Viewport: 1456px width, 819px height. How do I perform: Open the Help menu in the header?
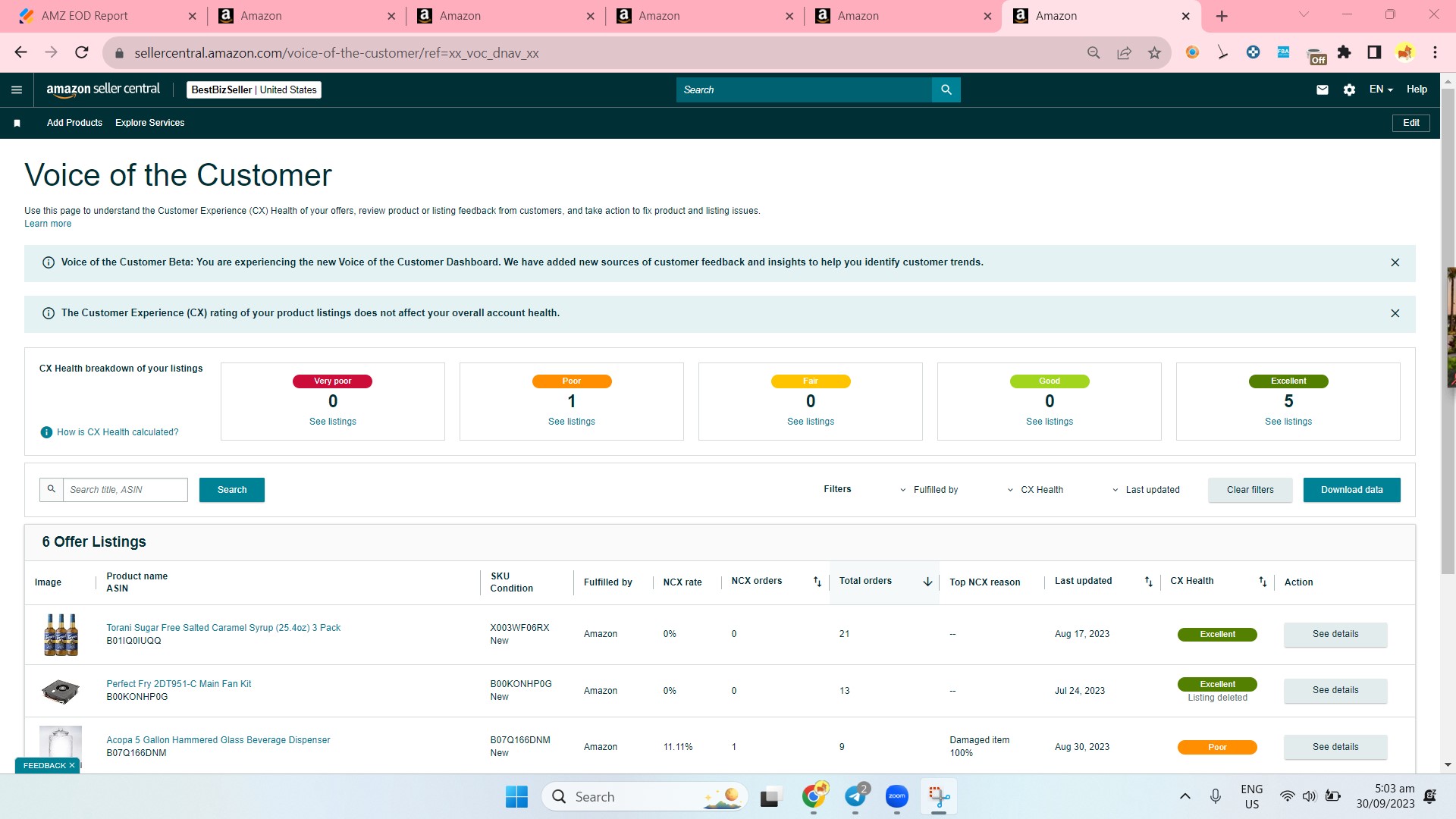(x=1417, y=89)
